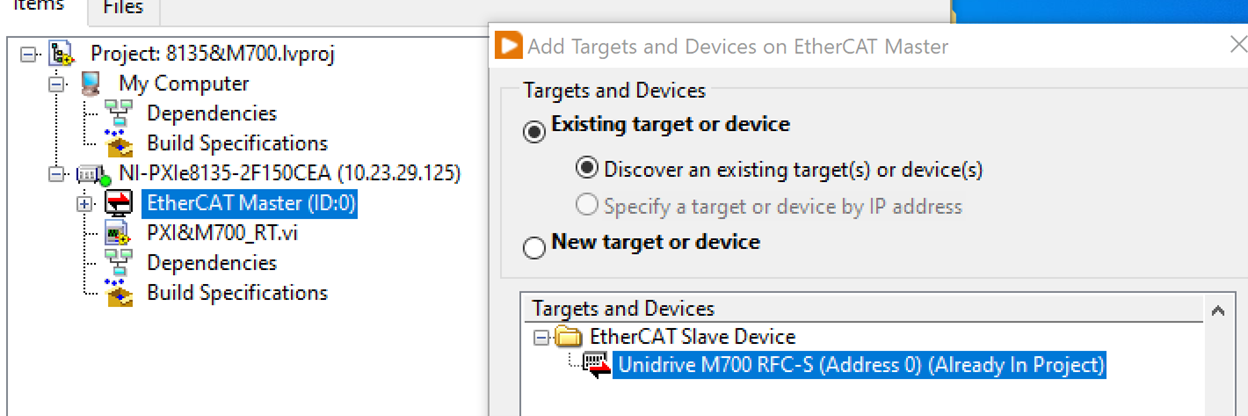This screenshot has width=1248, height=416.
Task: Expand the EtherCAT Master (ID:0) node
Action: (x=84, y=204)
